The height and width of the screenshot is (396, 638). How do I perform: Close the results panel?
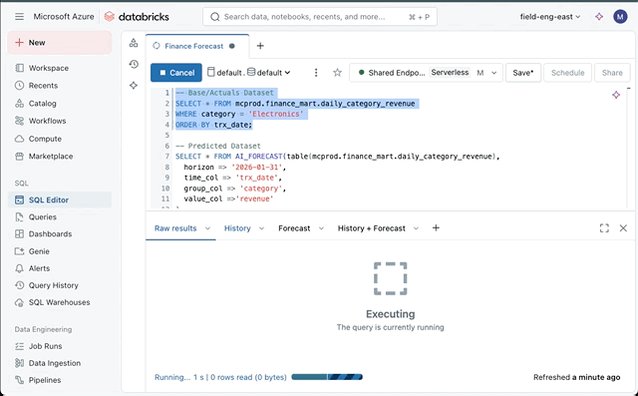(623, 228)
